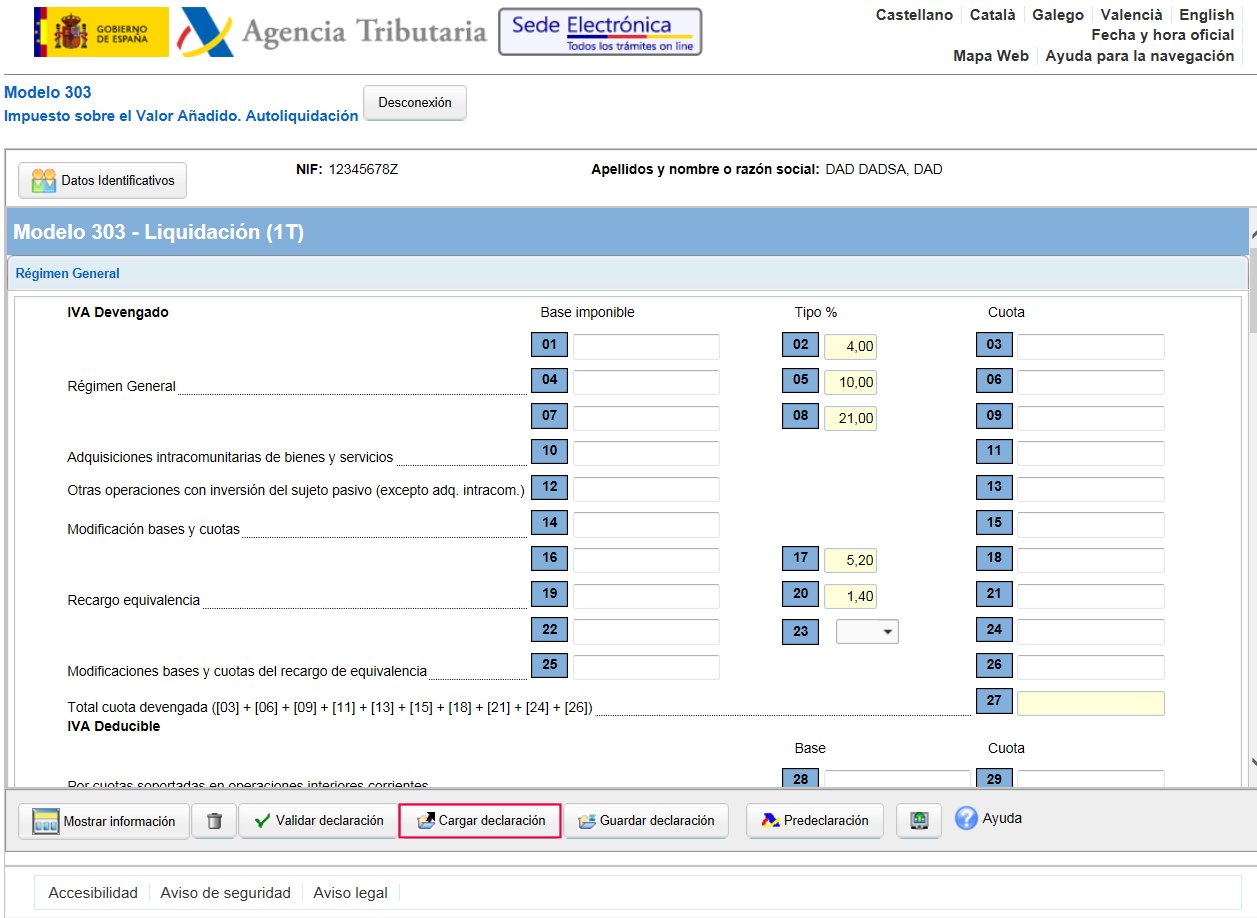Click box 19 recargo base field
Screen dimensions: 1257x918
click(646, 596)
